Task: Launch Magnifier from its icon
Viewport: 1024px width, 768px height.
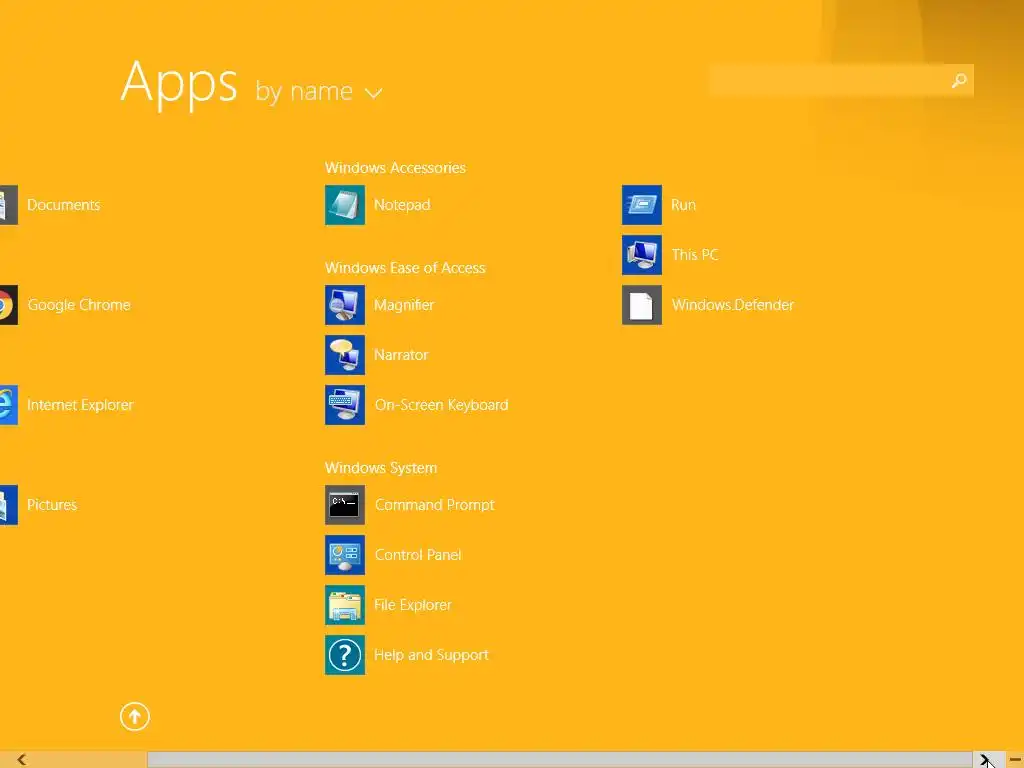Action: pyautogui.click(x=345, y=305)
